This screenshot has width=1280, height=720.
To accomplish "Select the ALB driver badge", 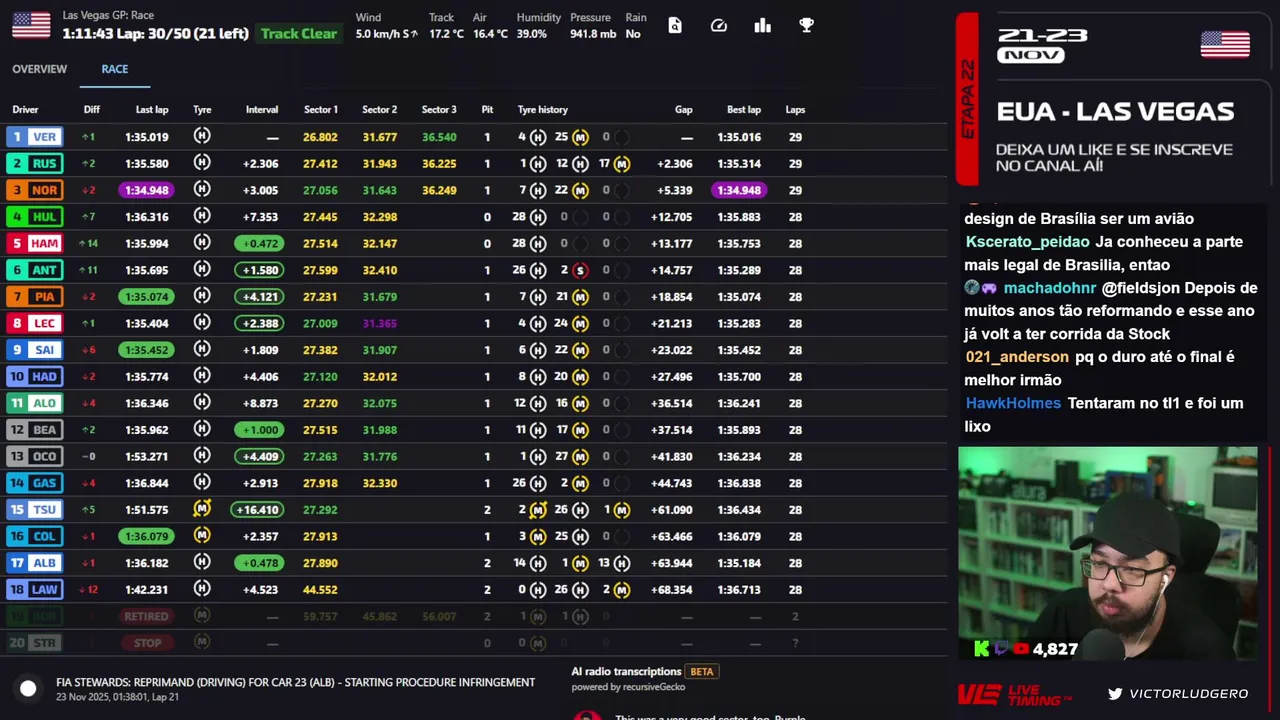I will tap(34, 563).
